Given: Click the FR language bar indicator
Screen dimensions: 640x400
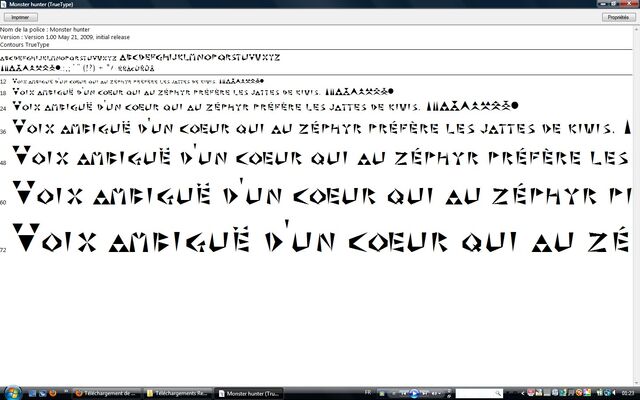Looking at the screenshot, I should 368,393.
